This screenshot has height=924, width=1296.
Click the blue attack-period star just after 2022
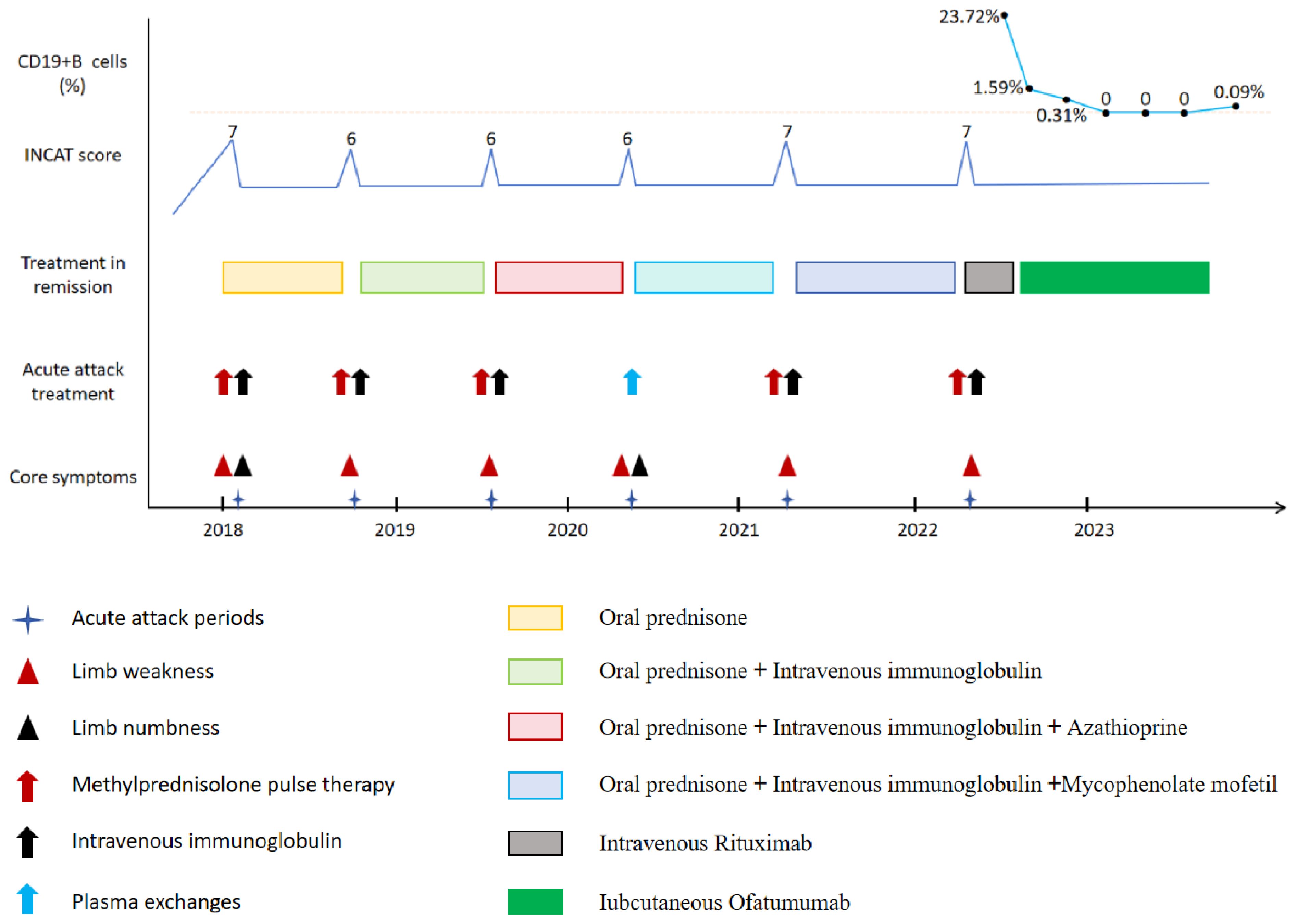click(970, 500)
